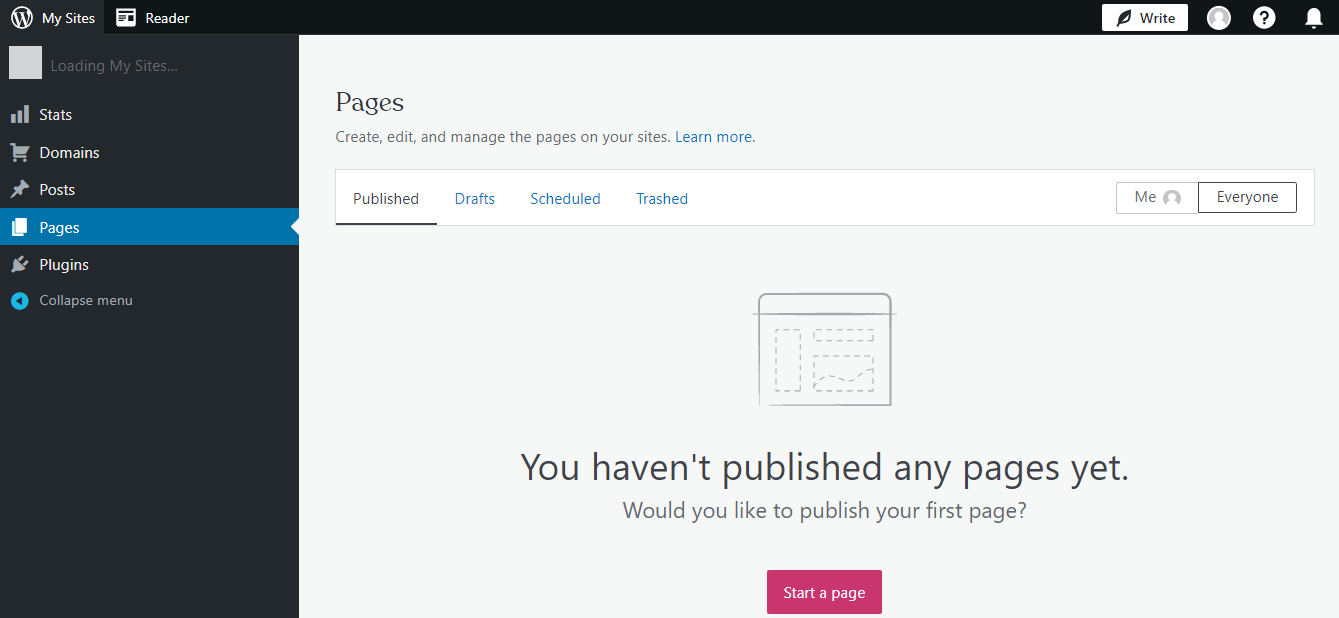Open My Sites in top bar

pyautogui.click(x=52, y=18)
